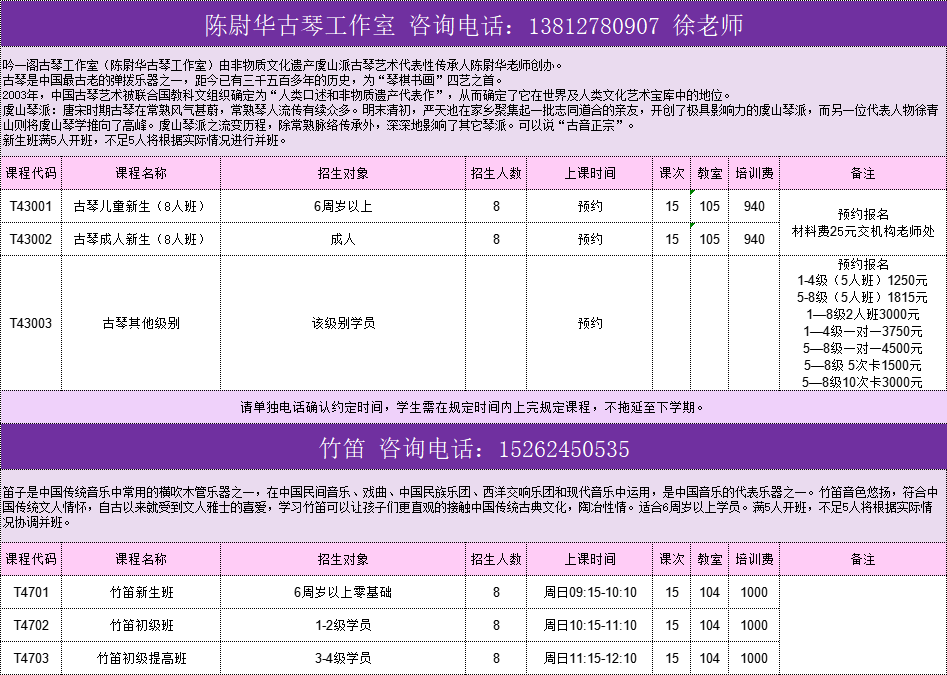Select the 请单独电话确认约定时间 notice row
The image size is (947, 675).
(473, 408)
